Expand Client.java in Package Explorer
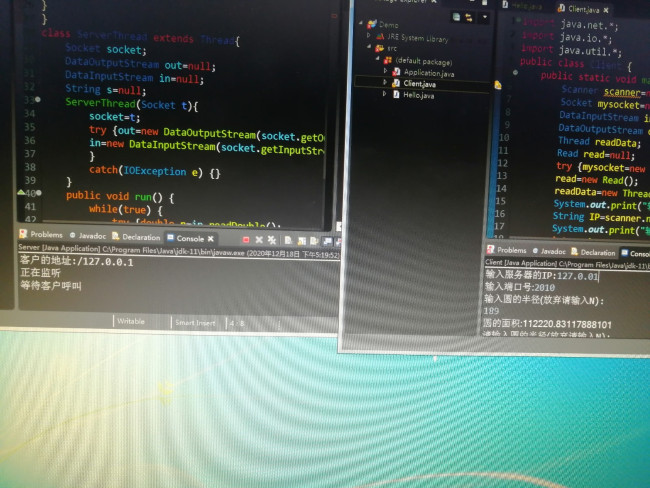Viewport: 650px width, 488px height. (385, 82)
